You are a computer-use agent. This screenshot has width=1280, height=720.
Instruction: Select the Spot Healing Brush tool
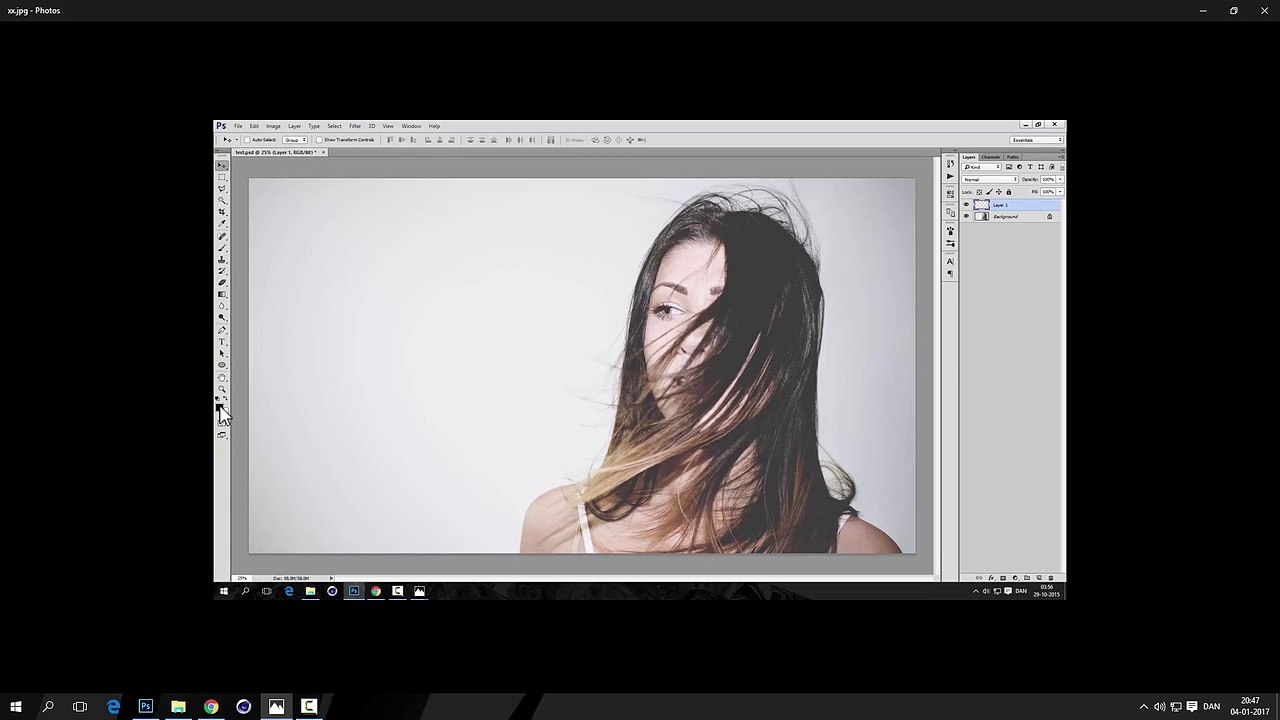coord(222,237)
